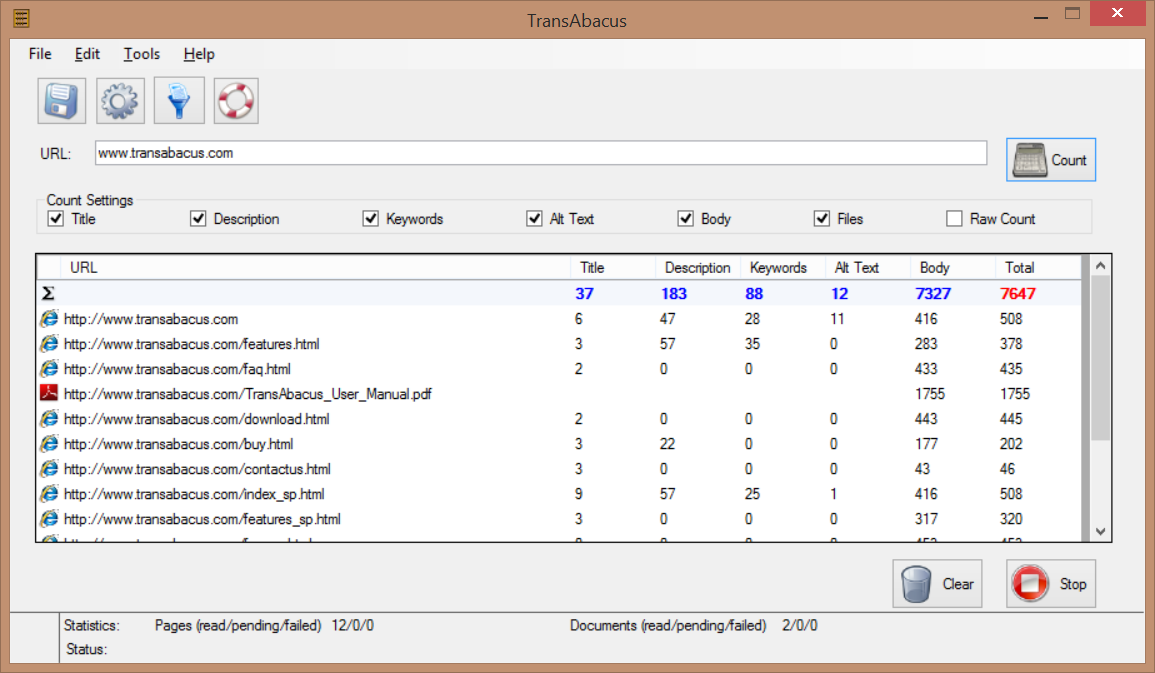Open help via the lifebuoy toolbar icon
The height and width of the screenshot is (673, 1155).
(236, 101)
